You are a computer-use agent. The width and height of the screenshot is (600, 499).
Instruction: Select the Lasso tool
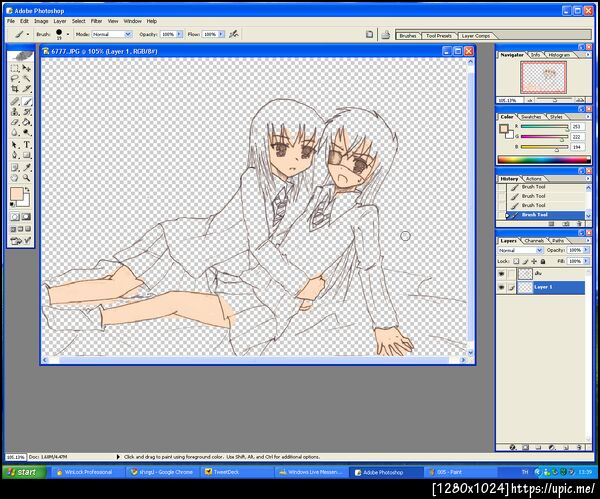coord(15,78)
